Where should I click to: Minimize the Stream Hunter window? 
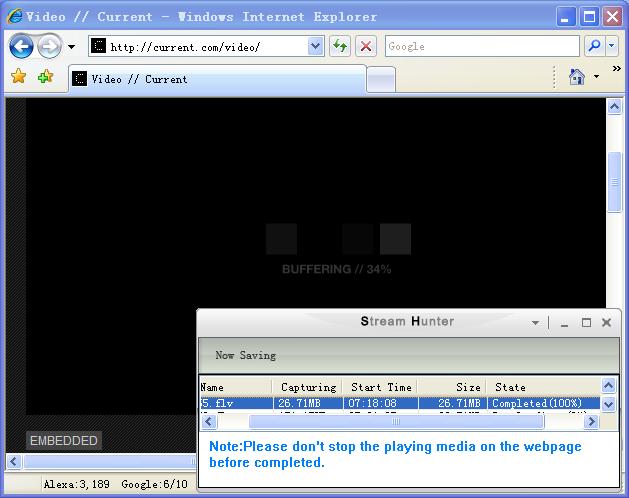(x=564, y=323)
